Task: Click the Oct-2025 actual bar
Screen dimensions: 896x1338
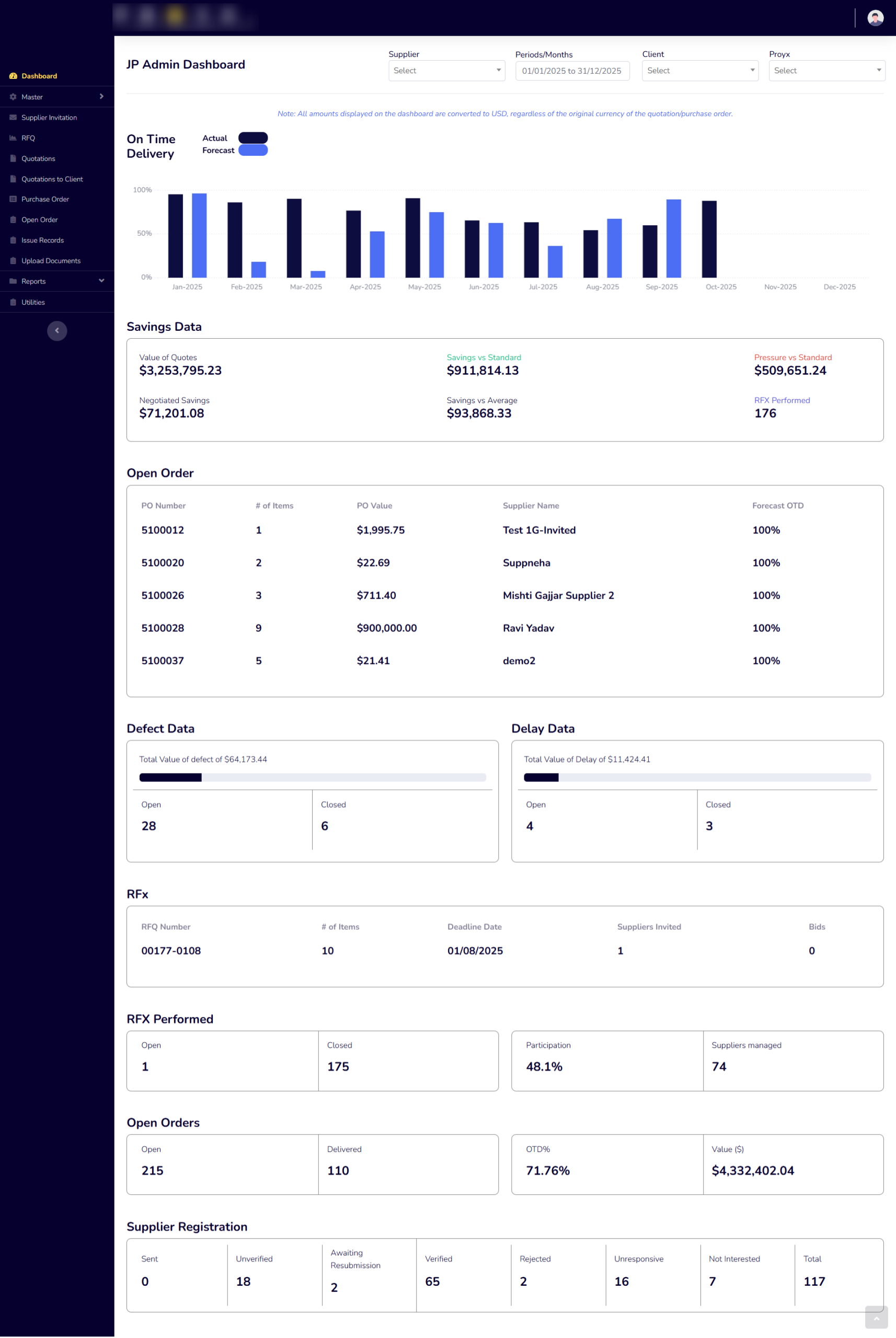Action: 709,239
